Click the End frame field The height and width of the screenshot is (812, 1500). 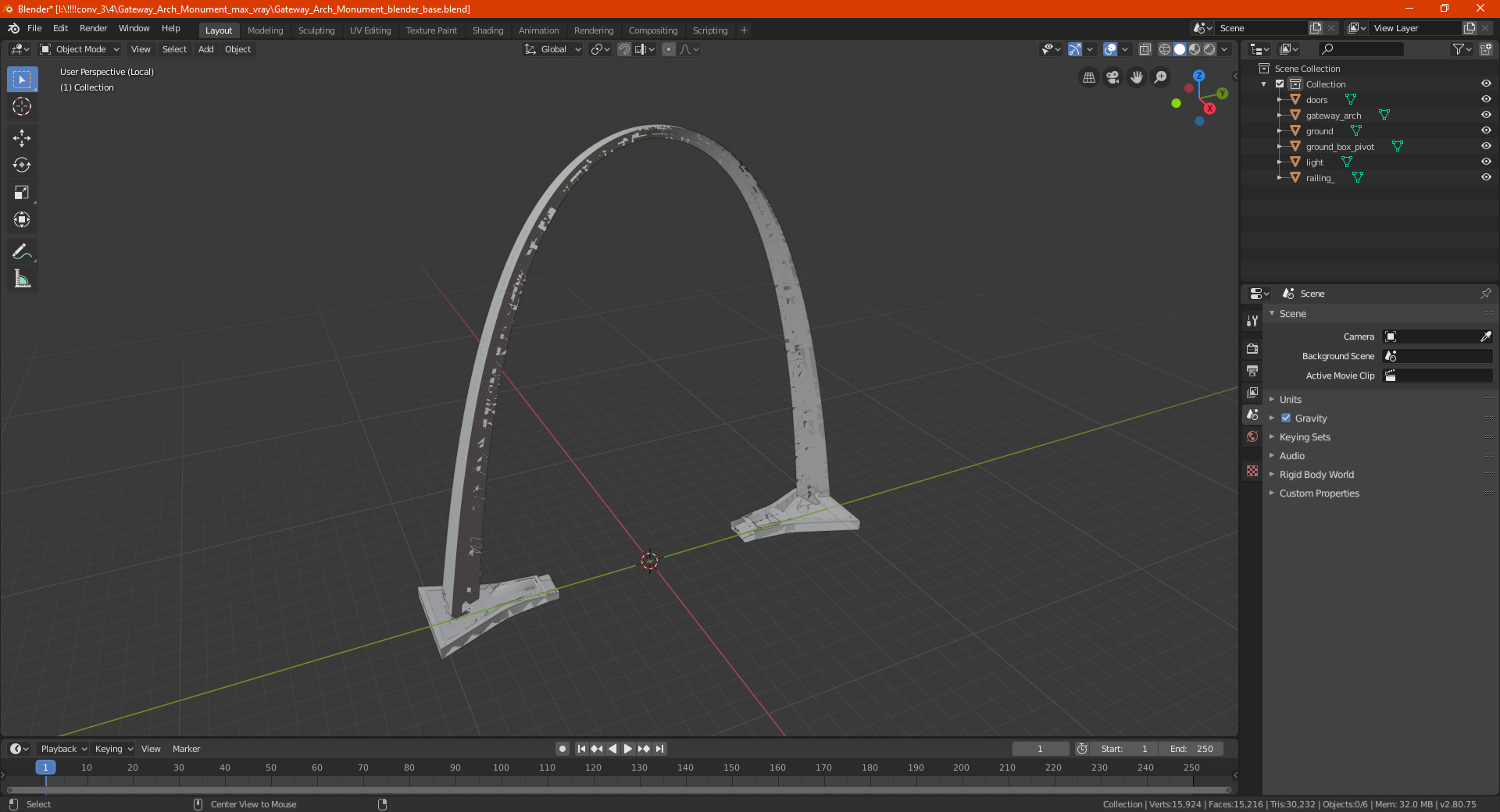pos(1191,749)
